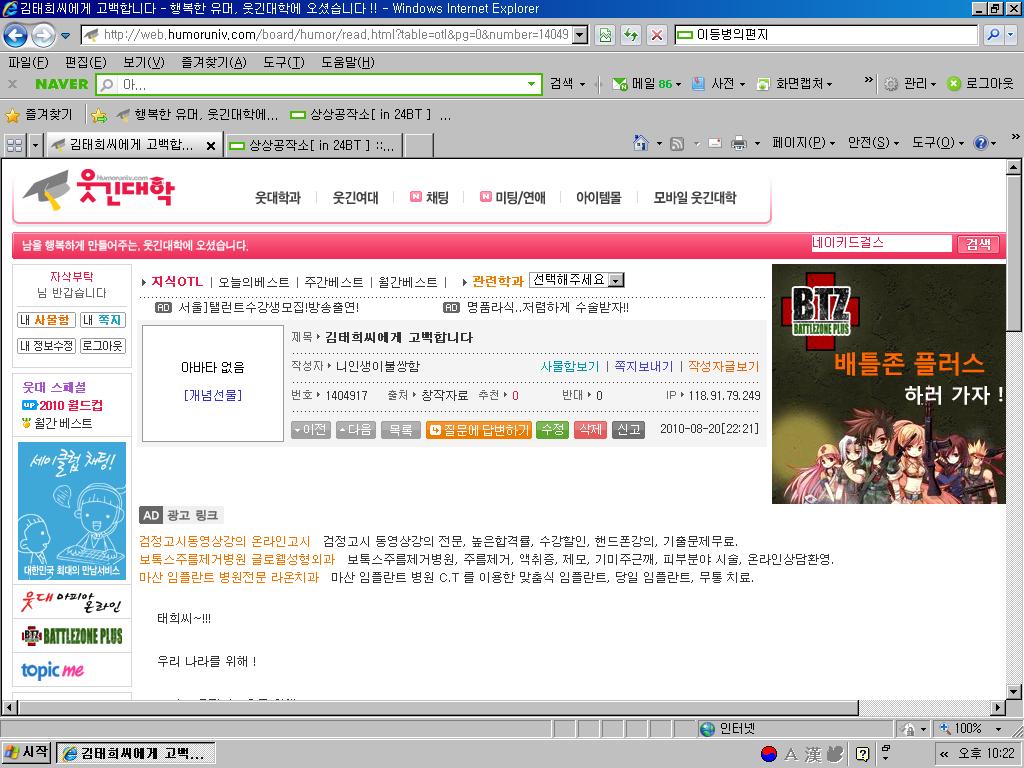The width and height of the screenshot is (1024, 768).
Task: Click the Home icon in command bar
Action: [641, 143]
